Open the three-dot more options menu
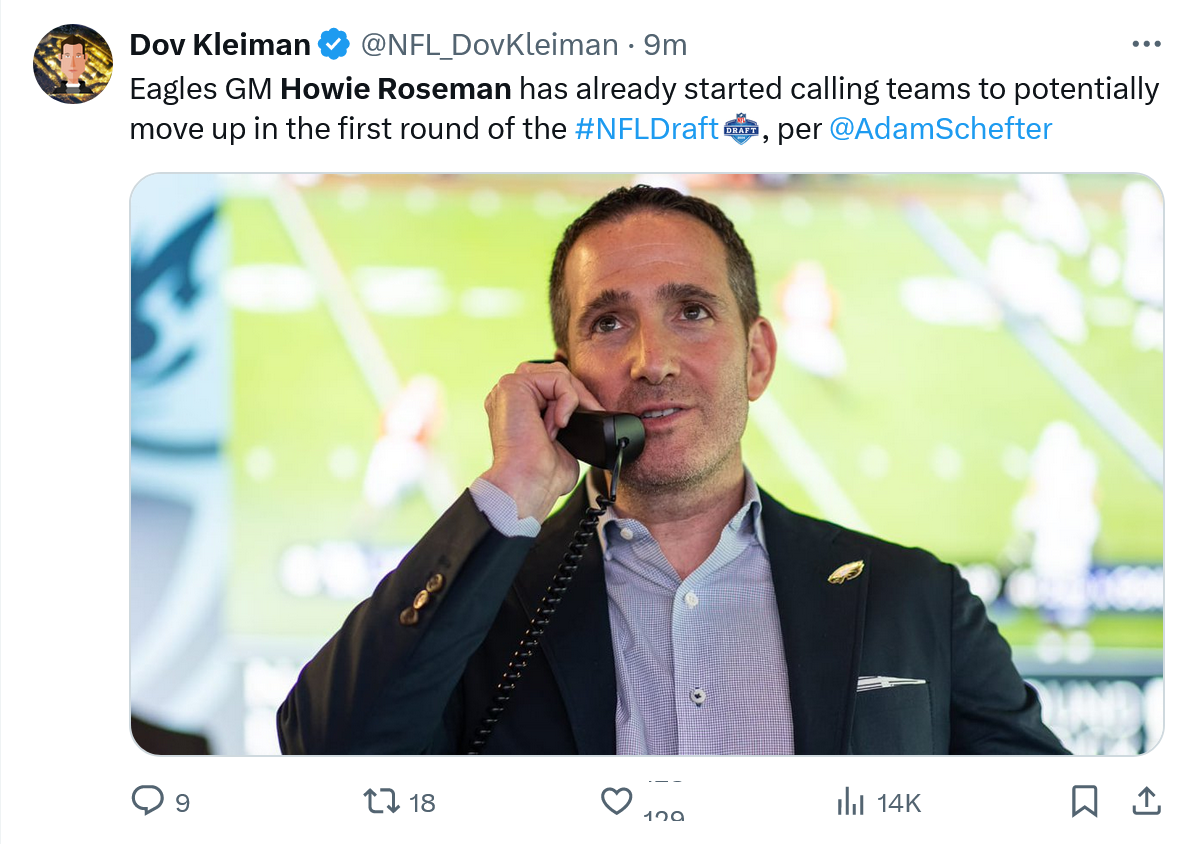 (x=1145, y=45)
